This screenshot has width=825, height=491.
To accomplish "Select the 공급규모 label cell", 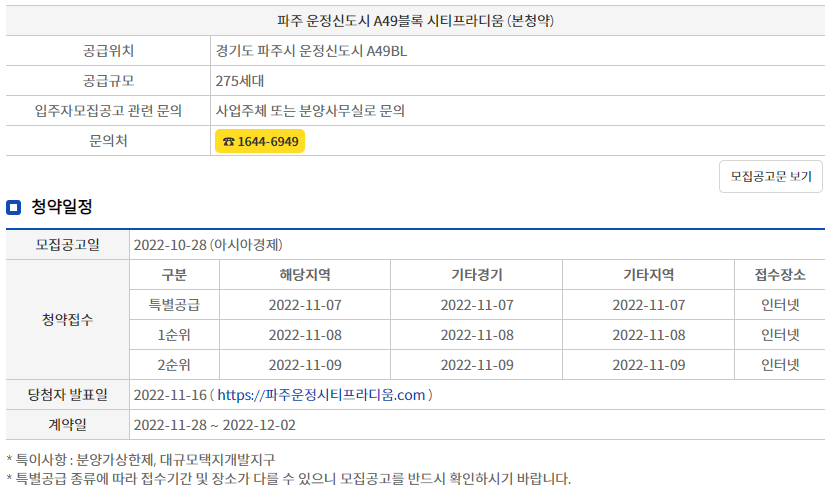I will coord(108,81).
